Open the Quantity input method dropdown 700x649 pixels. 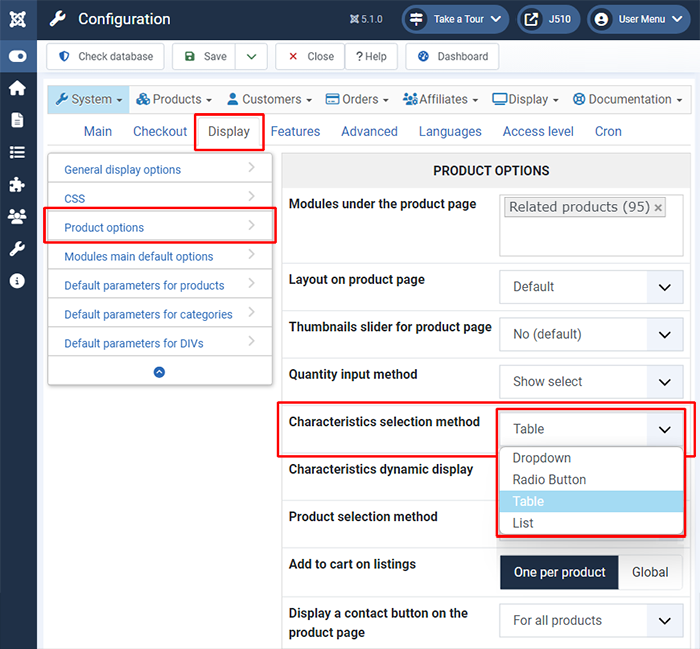tap(591, 382)
